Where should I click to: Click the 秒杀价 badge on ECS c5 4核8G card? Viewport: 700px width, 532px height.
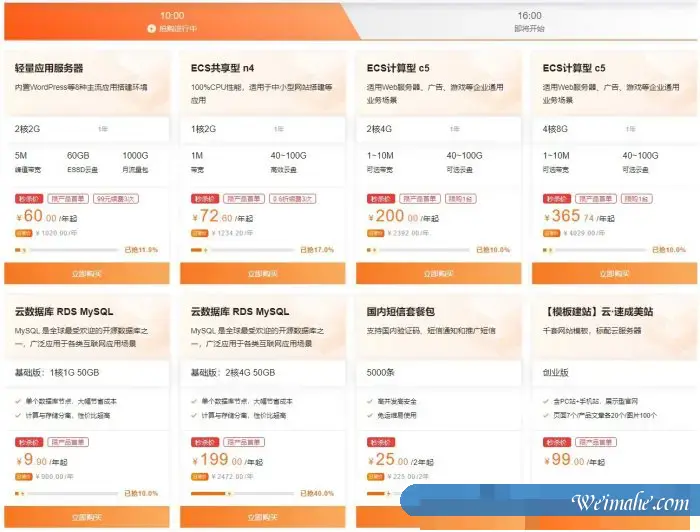click(x=557, y=199)
